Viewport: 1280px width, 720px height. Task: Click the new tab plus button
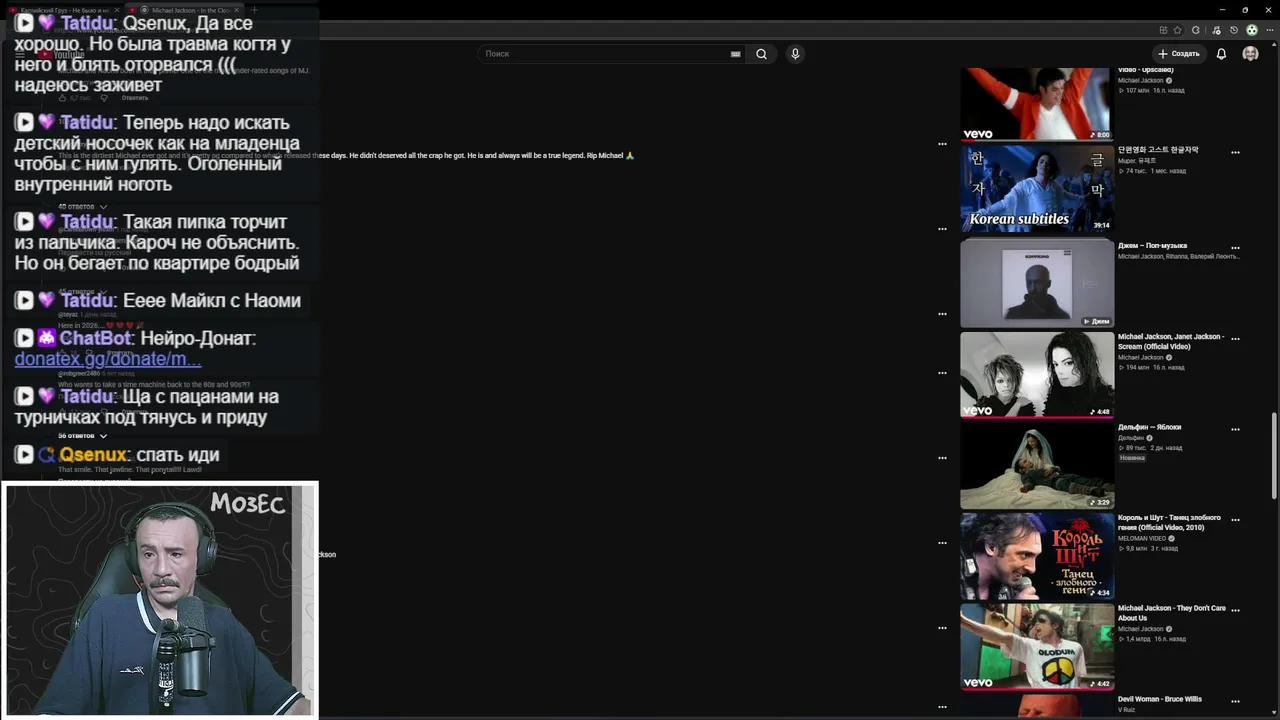click(x=254, y=10)
